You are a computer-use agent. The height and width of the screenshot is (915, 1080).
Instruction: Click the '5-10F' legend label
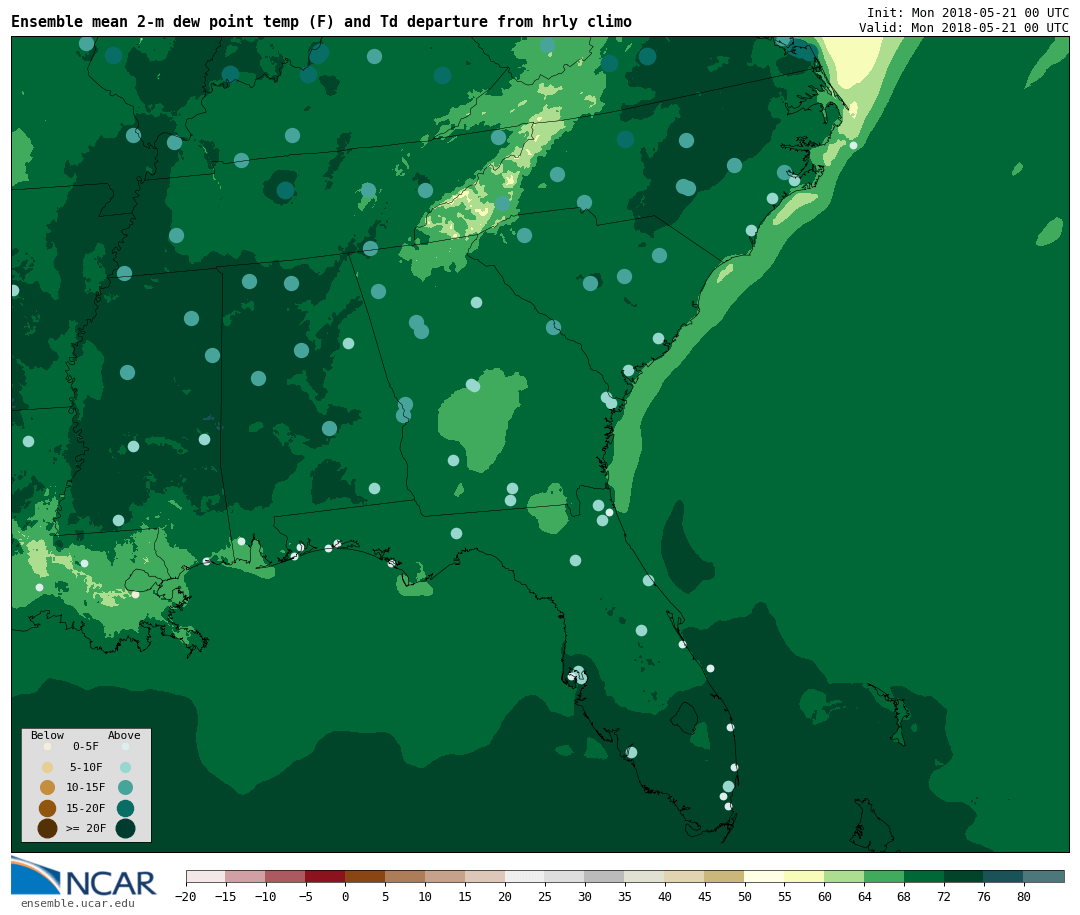86,767
